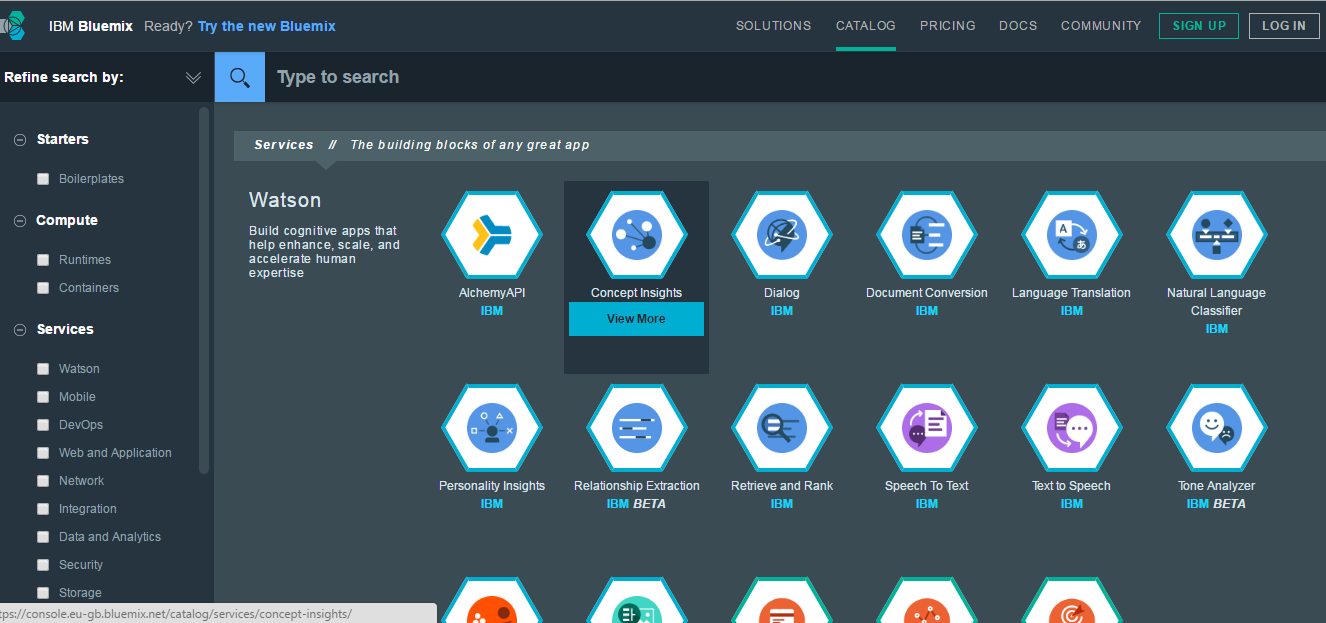
Task: Click the Watson category heading
Action: (285, 201)
